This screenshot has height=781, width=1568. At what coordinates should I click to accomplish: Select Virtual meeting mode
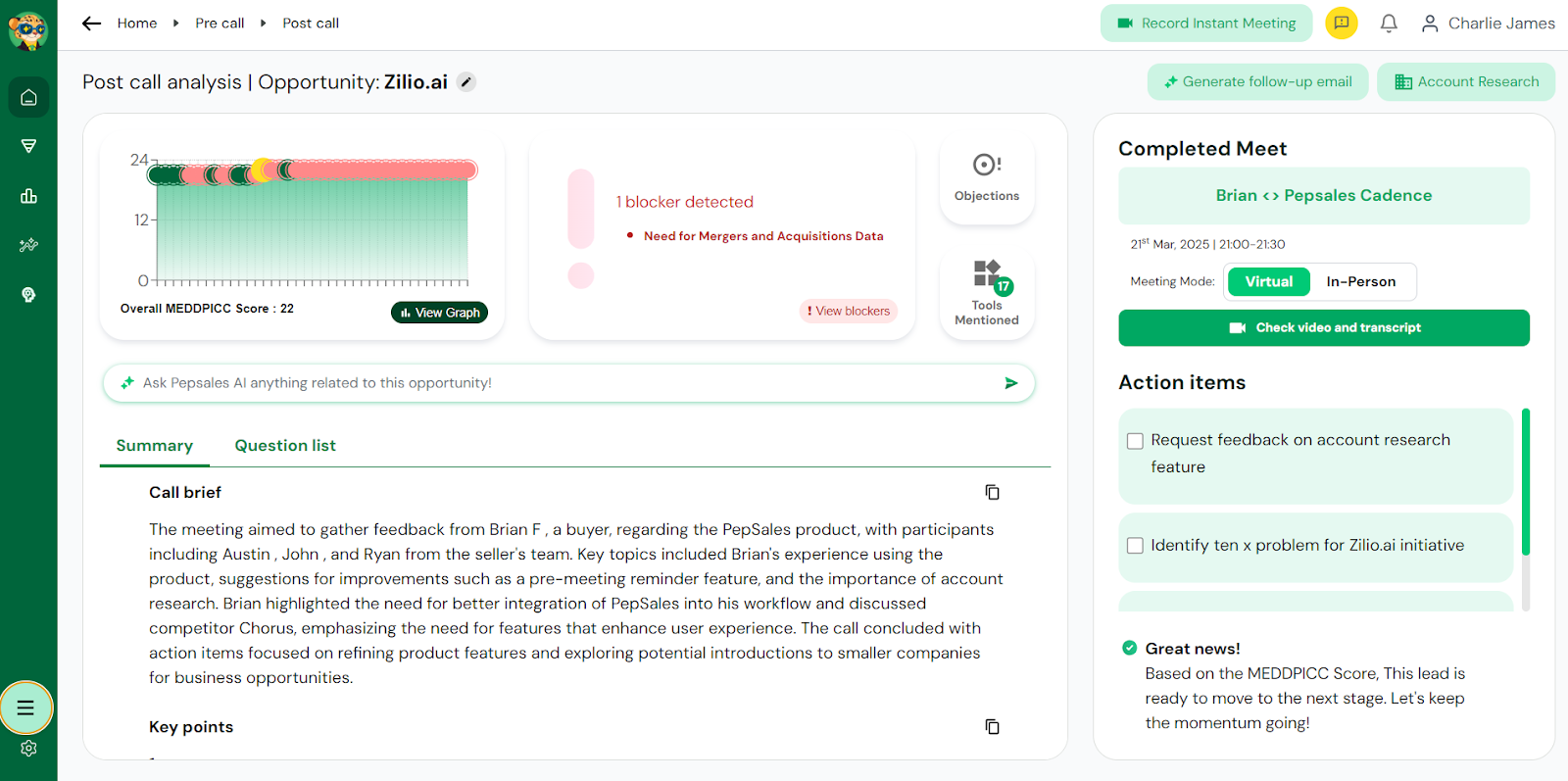1269,281
